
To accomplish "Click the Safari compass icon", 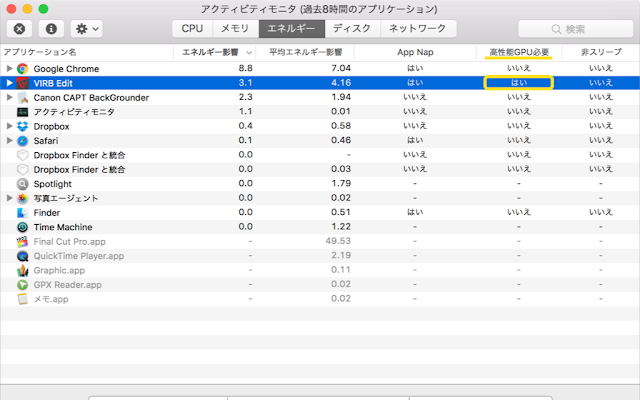I will (22, 141).
